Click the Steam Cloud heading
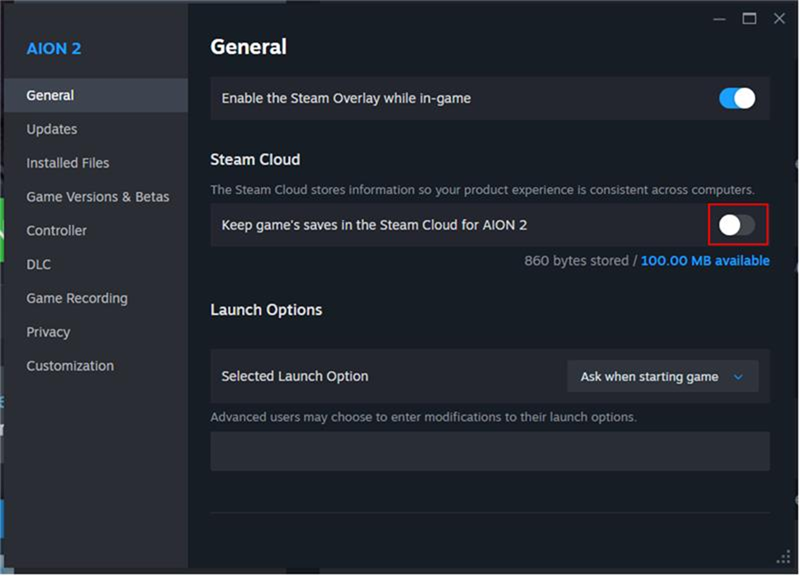This screenshot has width=800, height=576. click(255, 160)
